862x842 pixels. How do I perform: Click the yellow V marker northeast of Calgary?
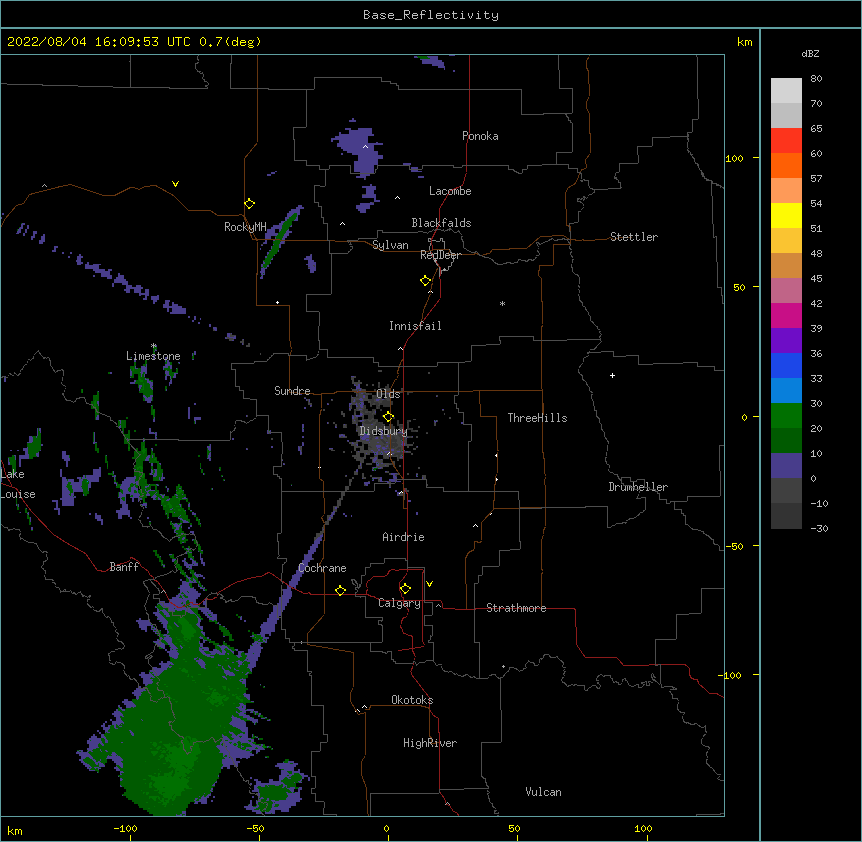[x=429, y=584]
